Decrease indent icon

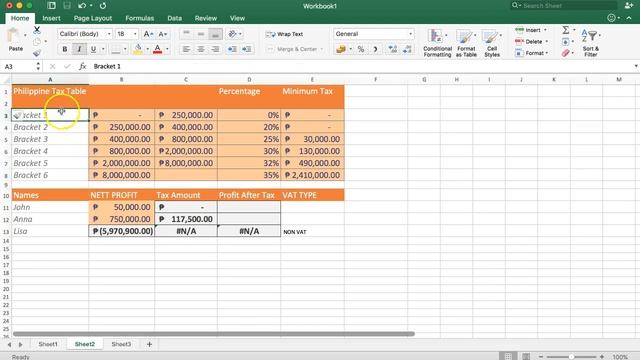pos(232,49)
